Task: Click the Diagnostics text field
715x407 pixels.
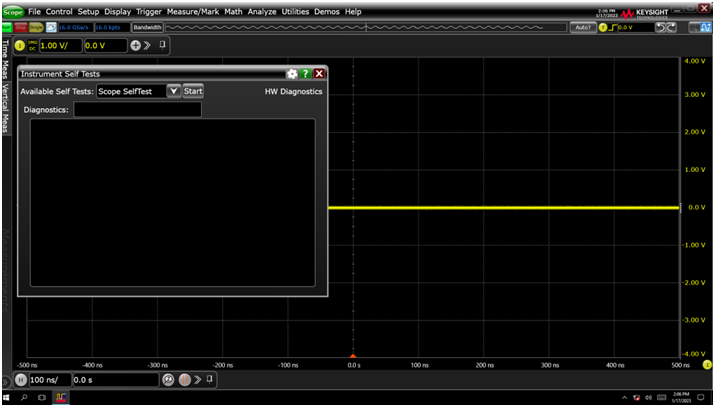Action: pos(137,109)
